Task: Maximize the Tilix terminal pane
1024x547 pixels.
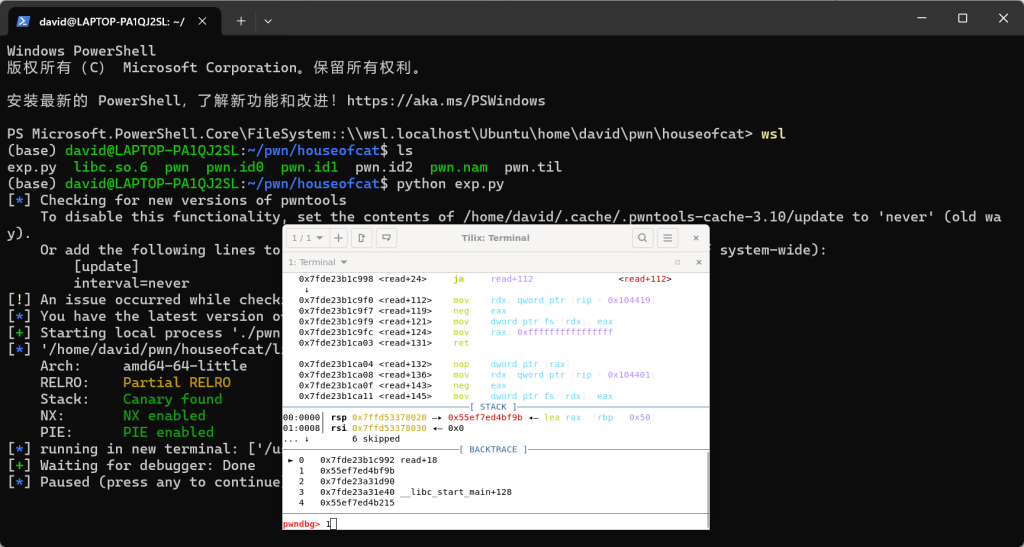Action: [x=677, y=262]
